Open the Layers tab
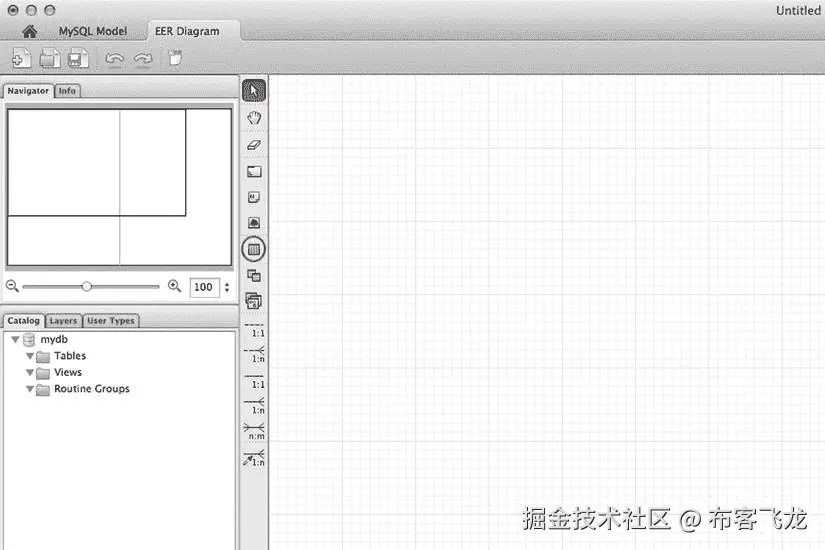The height and width of the screenshot is (550, 825). 63,321
